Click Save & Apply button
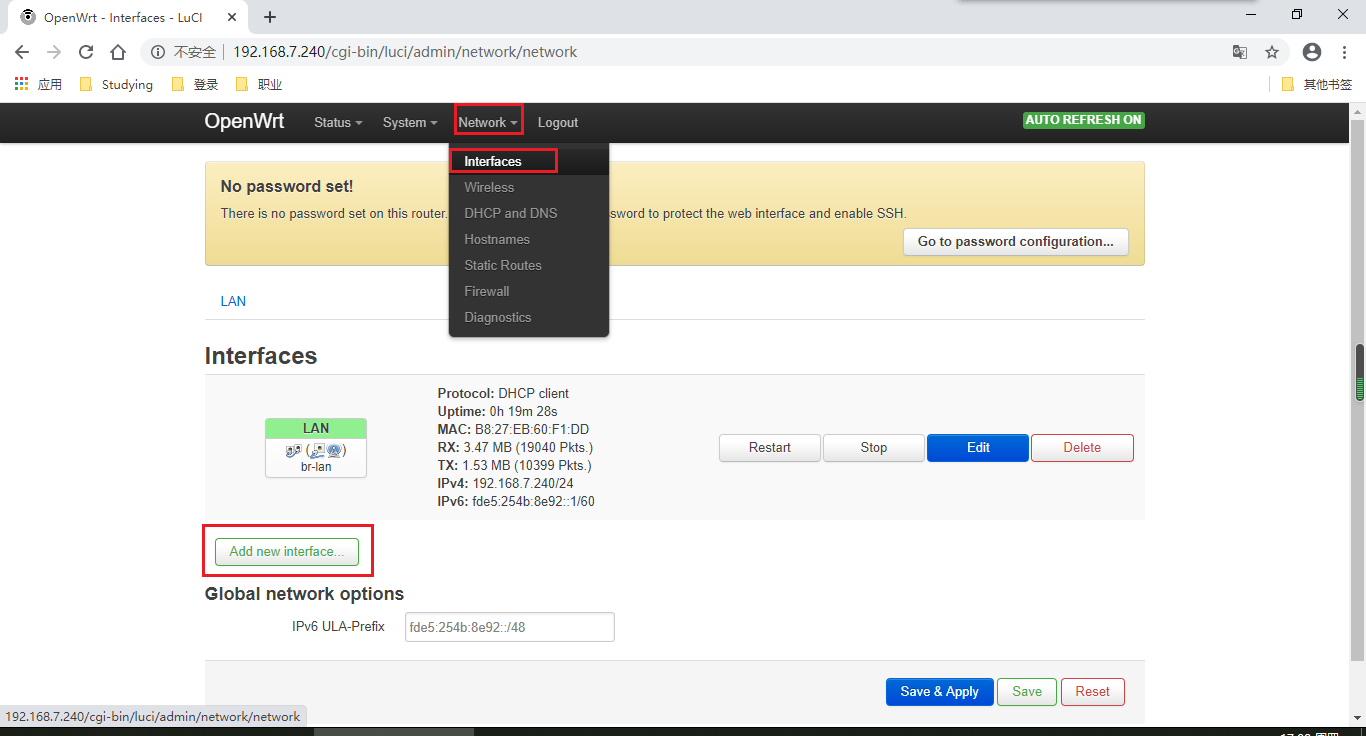Image resolution: width=1366 pixels, height=736 pixels. point(939,691)
